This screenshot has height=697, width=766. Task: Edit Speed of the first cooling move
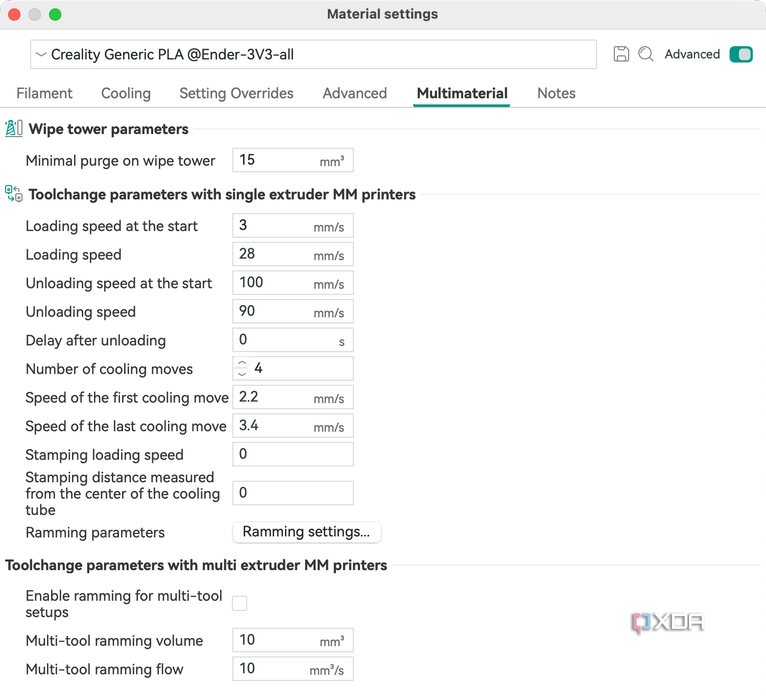293,397
